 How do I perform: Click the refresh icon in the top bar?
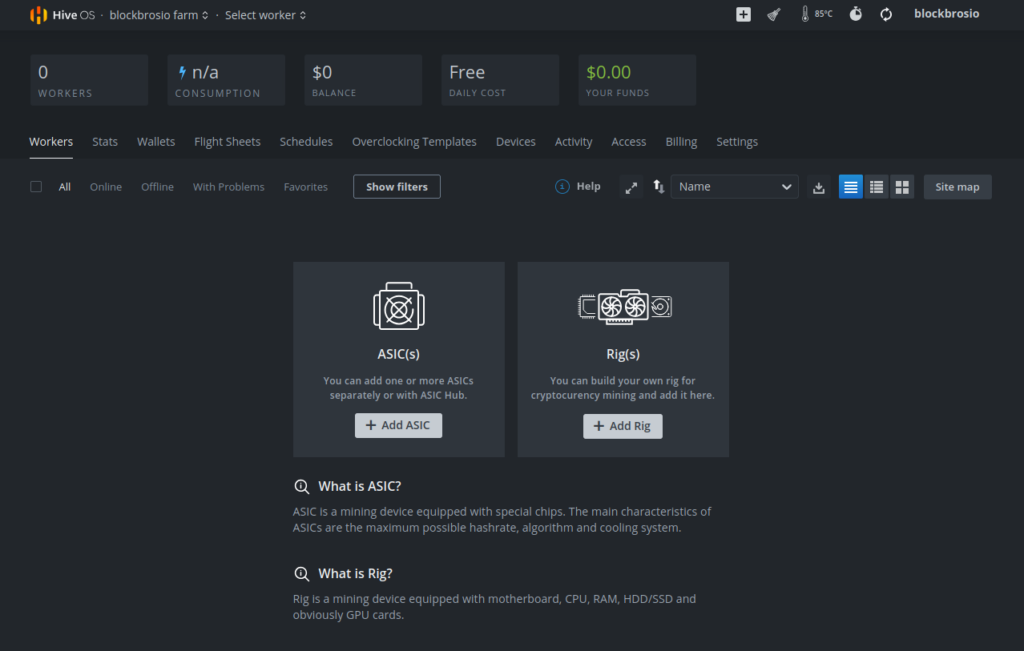(886, 14)
